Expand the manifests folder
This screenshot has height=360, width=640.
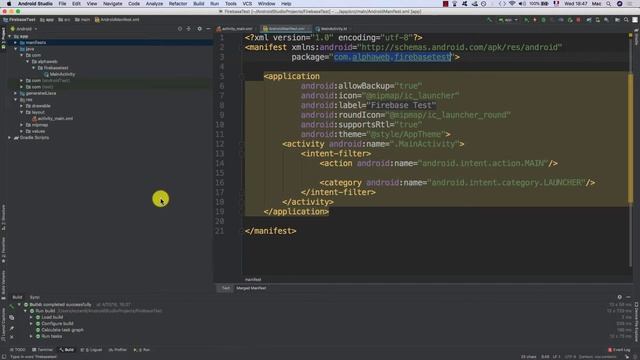[16, 42]
